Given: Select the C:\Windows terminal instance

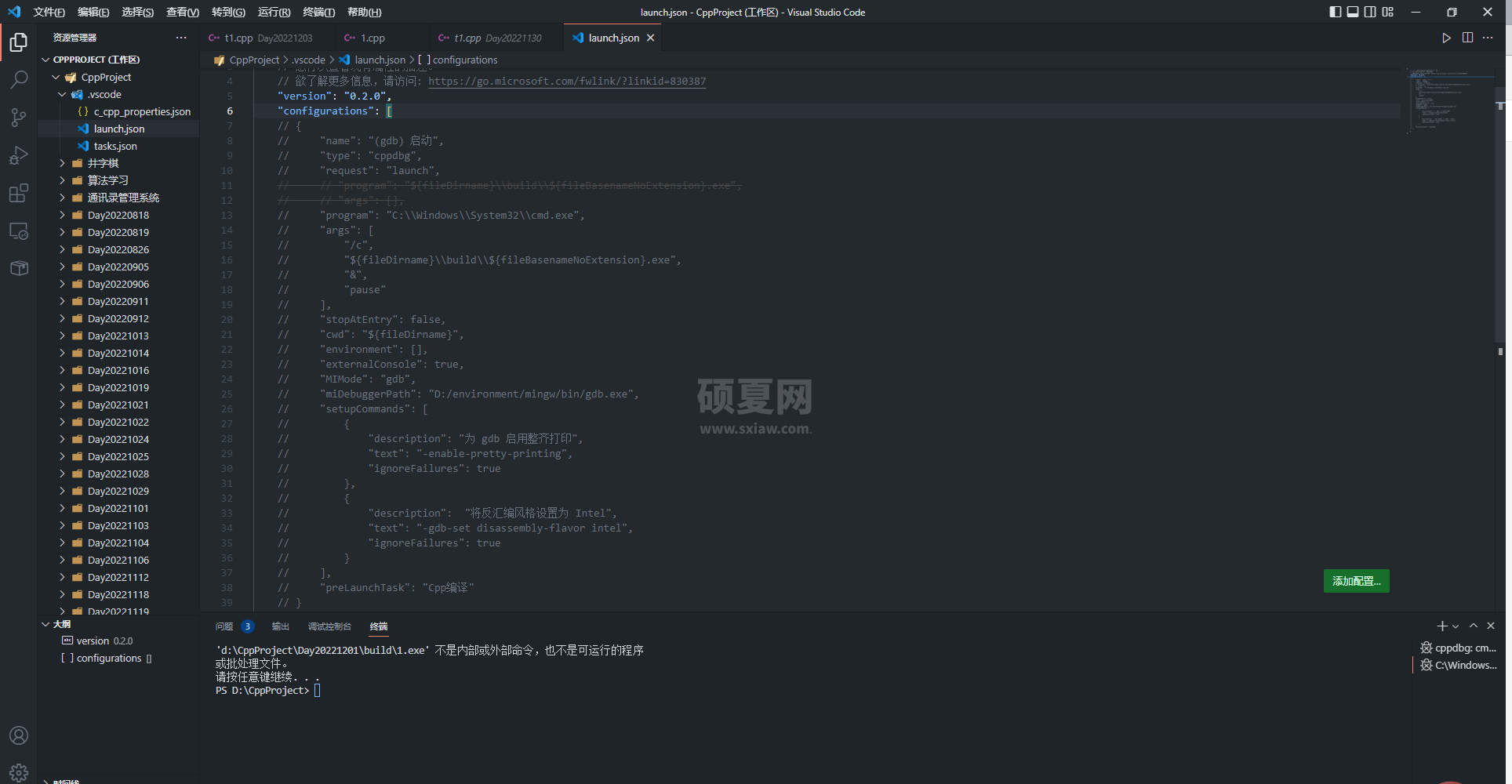Looking at the screenshot, I should (1459, 665).
